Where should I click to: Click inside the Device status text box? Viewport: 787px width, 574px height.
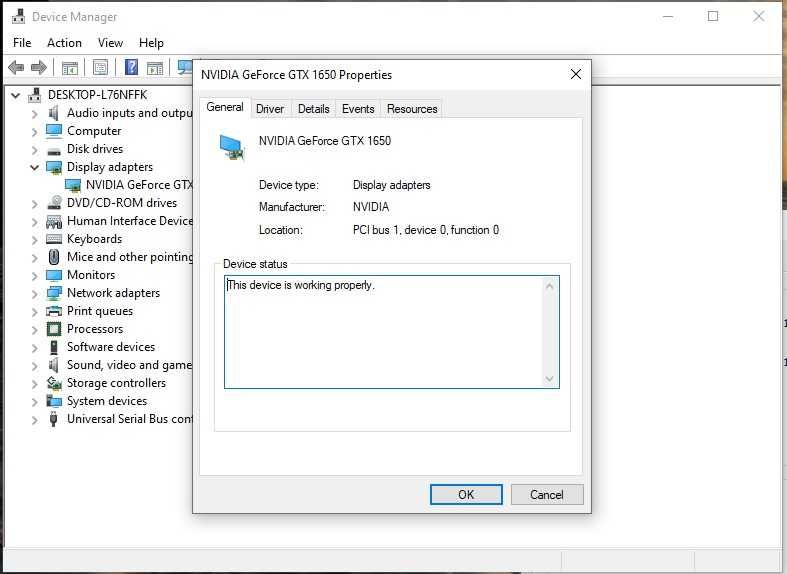(391, 332)
